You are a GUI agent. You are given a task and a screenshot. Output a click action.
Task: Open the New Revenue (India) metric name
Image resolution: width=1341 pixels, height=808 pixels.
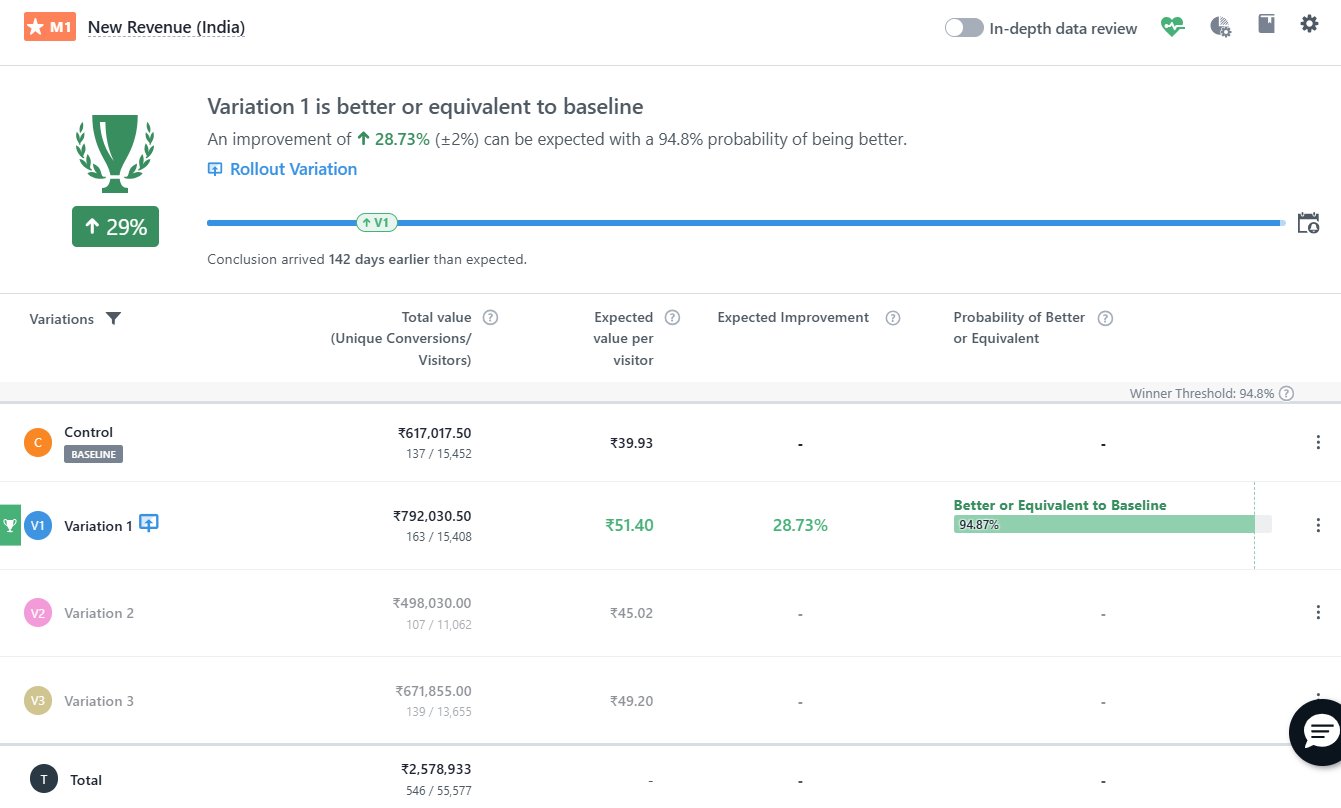[x=166, y=28]
